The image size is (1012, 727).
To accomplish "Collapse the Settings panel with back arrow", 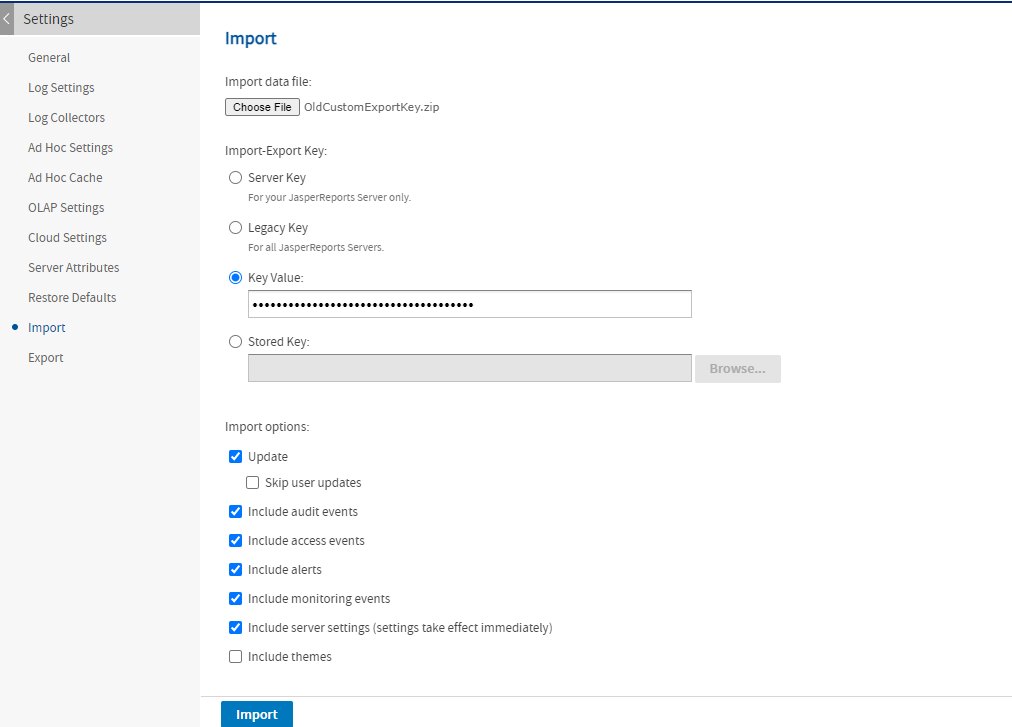I will pyautogui.click(x=6, y=19).
